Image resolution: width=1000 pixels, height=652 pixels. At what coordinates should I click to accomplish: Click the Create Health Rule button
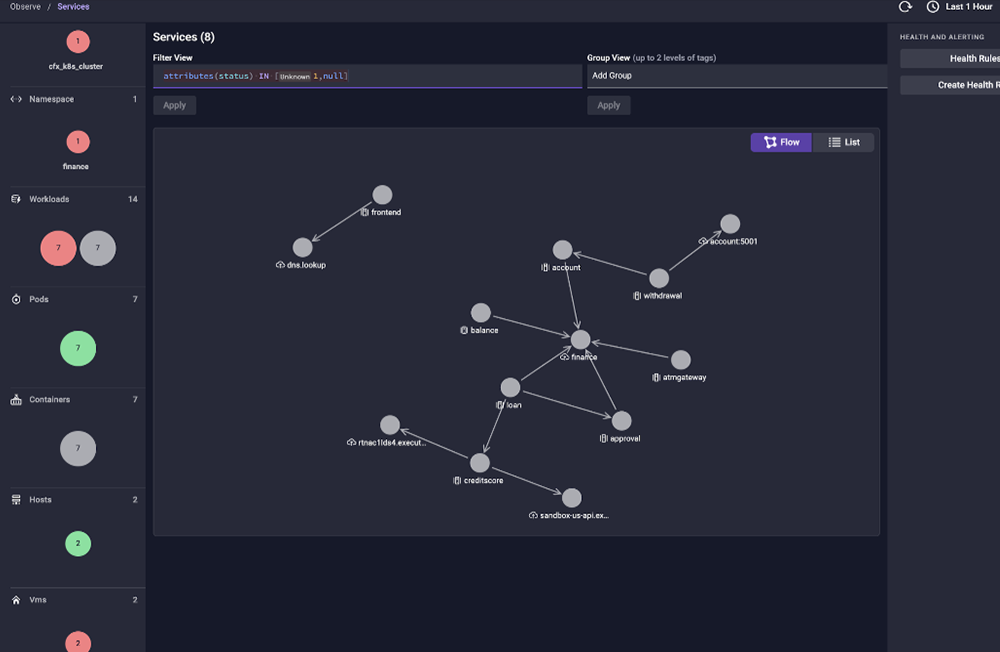(x=950, y=85)
